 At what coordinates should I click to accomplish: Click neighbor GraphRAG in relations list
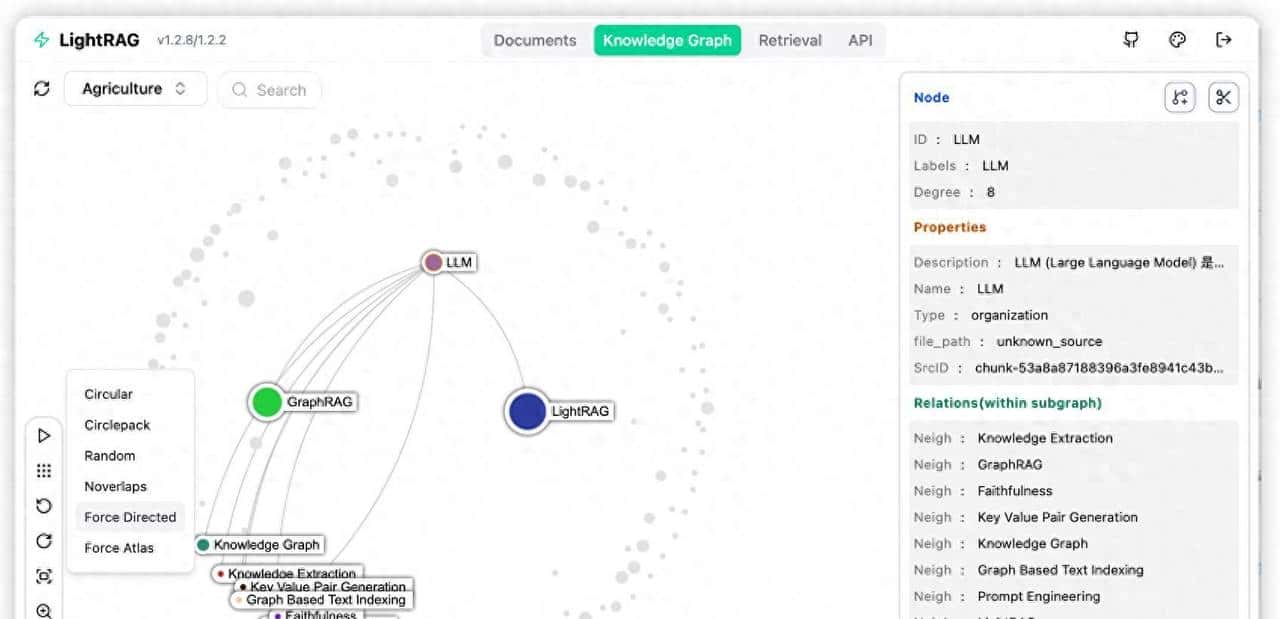click(1010, 464)
